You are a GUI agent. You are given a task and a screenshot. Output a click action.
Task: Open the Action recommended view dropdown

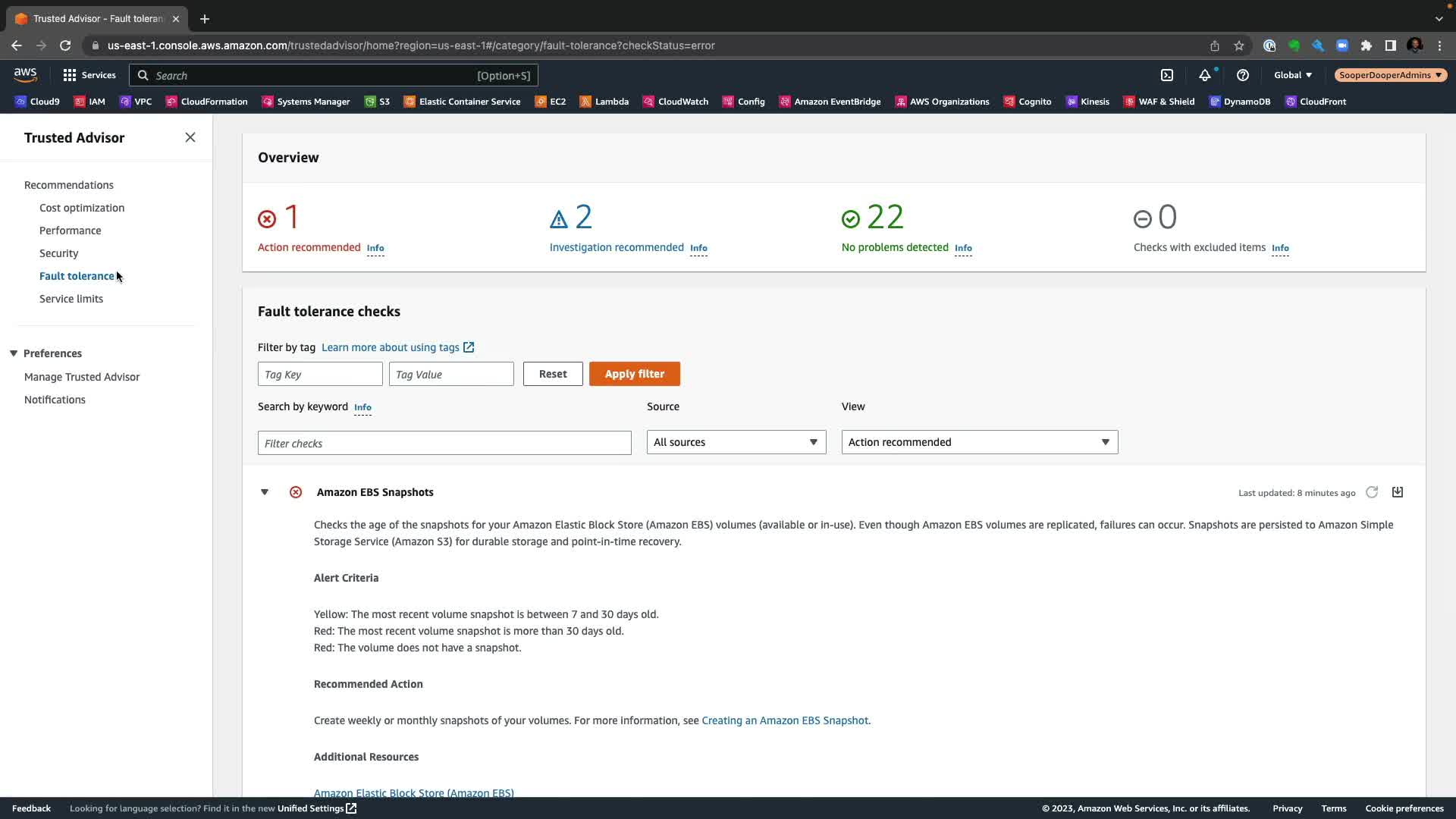(x=979, y=442)
